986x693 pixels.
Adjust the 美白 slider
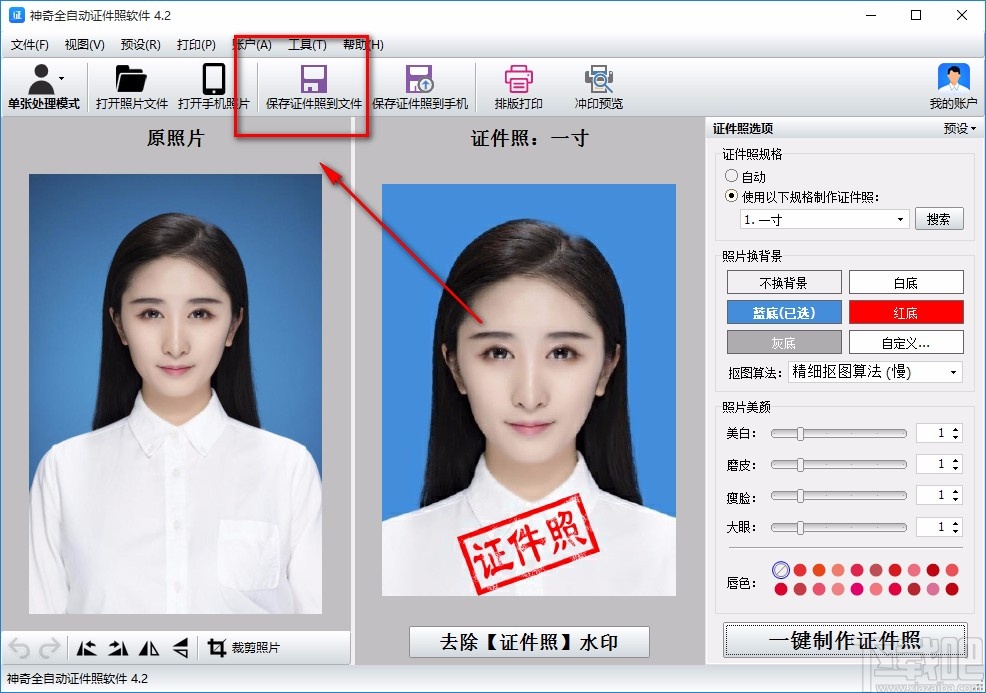838,433
